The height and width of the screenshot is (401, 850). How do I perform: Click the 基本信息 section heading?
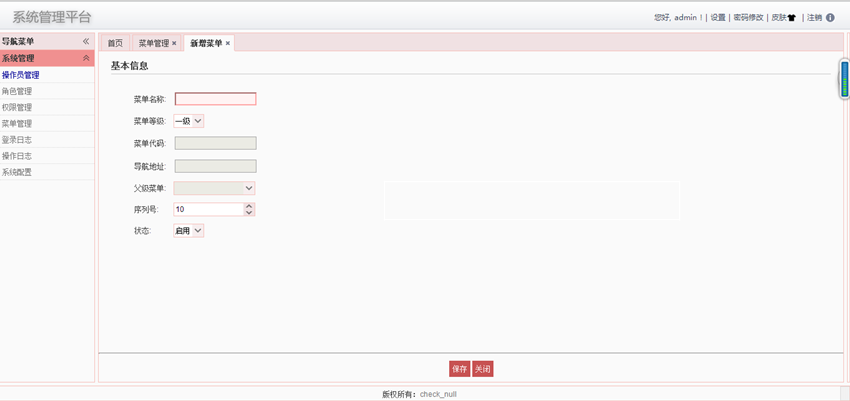(130, 66)
